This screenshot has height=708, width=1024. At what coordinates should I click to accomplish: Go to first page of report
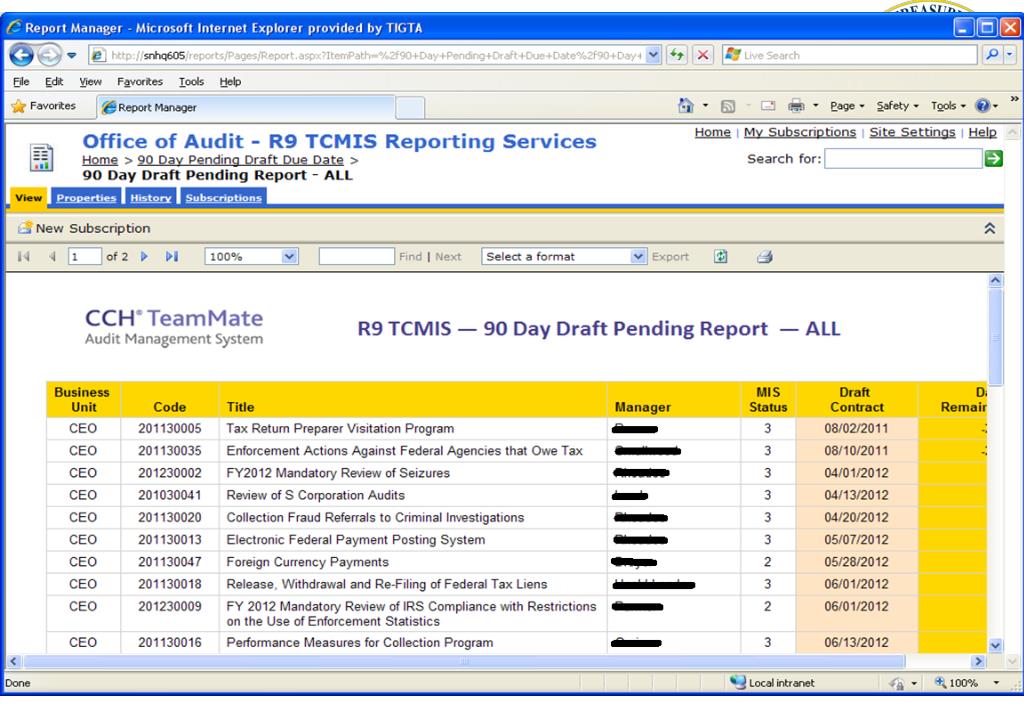pos(24,257)
